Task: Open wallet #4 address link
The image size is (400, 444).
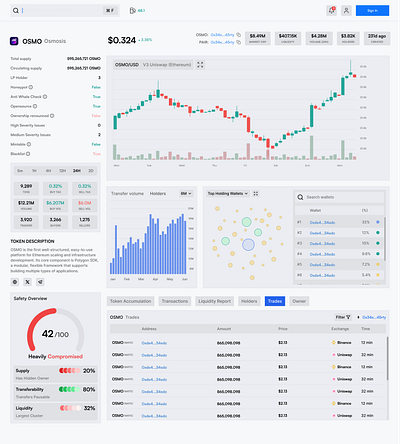Action: coord(322,254)
